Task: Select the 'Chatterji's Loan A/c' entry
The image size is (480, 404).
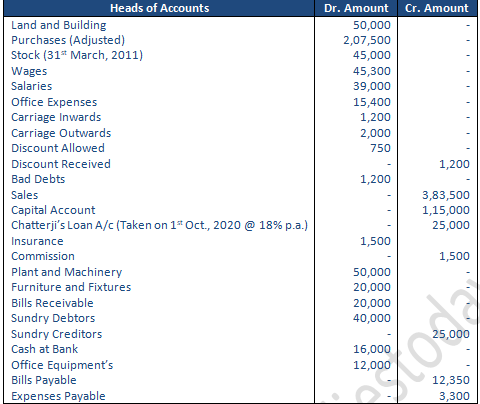Action: click(159, 225)
